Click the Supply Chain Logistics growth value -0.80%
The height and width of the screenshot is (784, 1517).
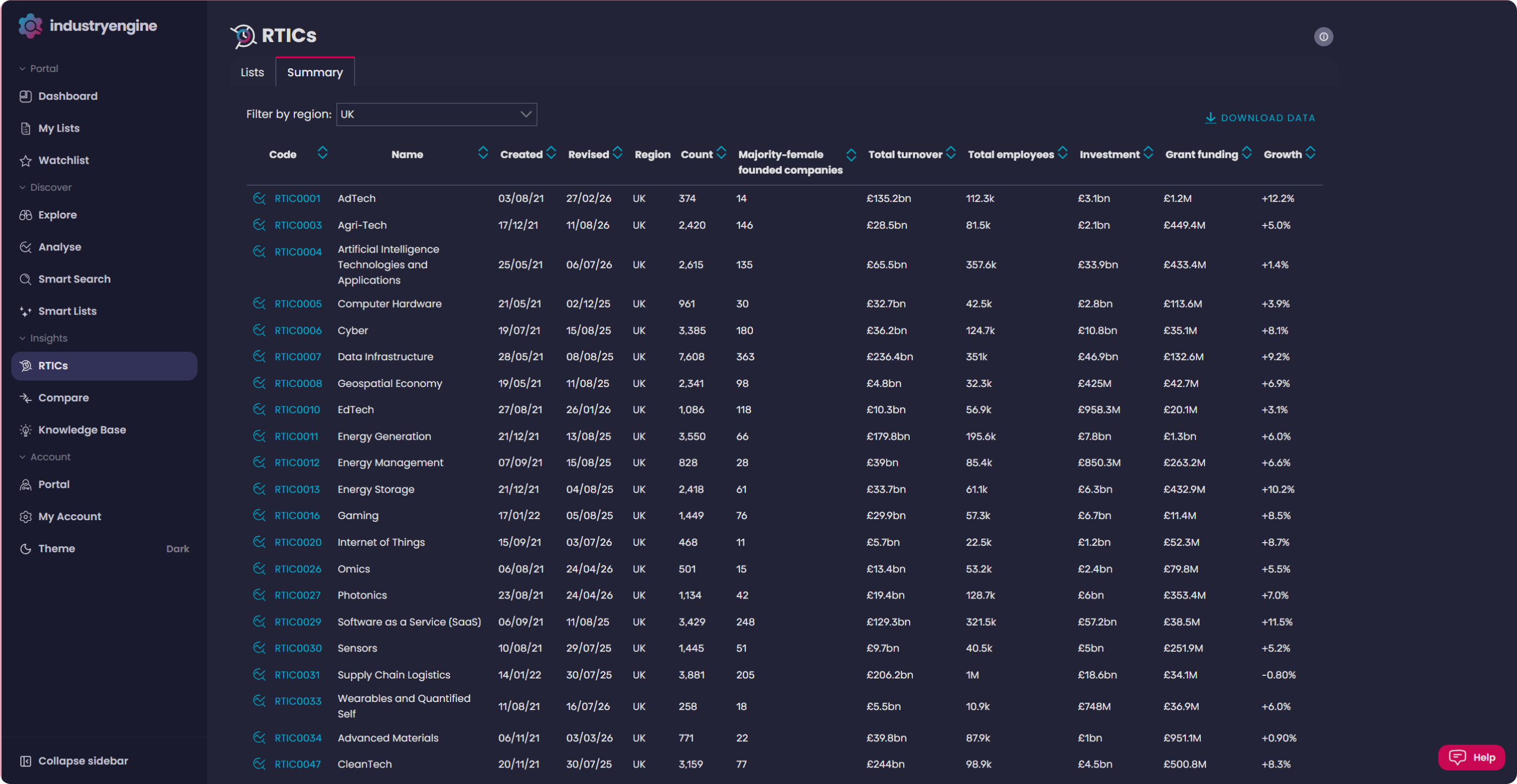1279,675
